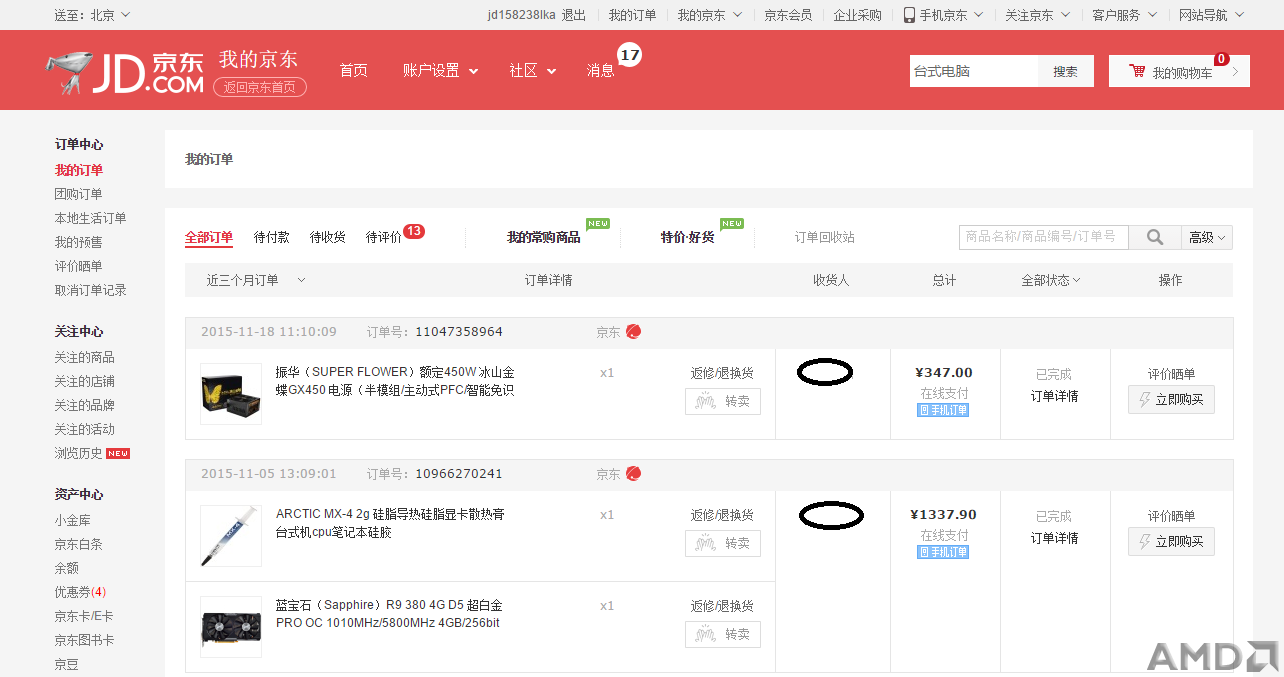Open 我的订单 top bar link
This screenshot has width=1284, height=677.
click(x=633, y=15)
